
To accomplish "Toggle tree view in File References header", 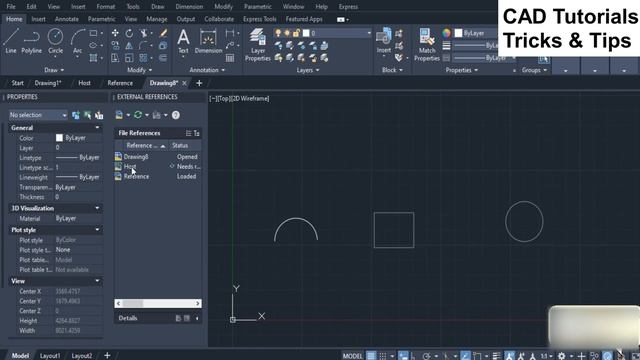I will (196, 133).
